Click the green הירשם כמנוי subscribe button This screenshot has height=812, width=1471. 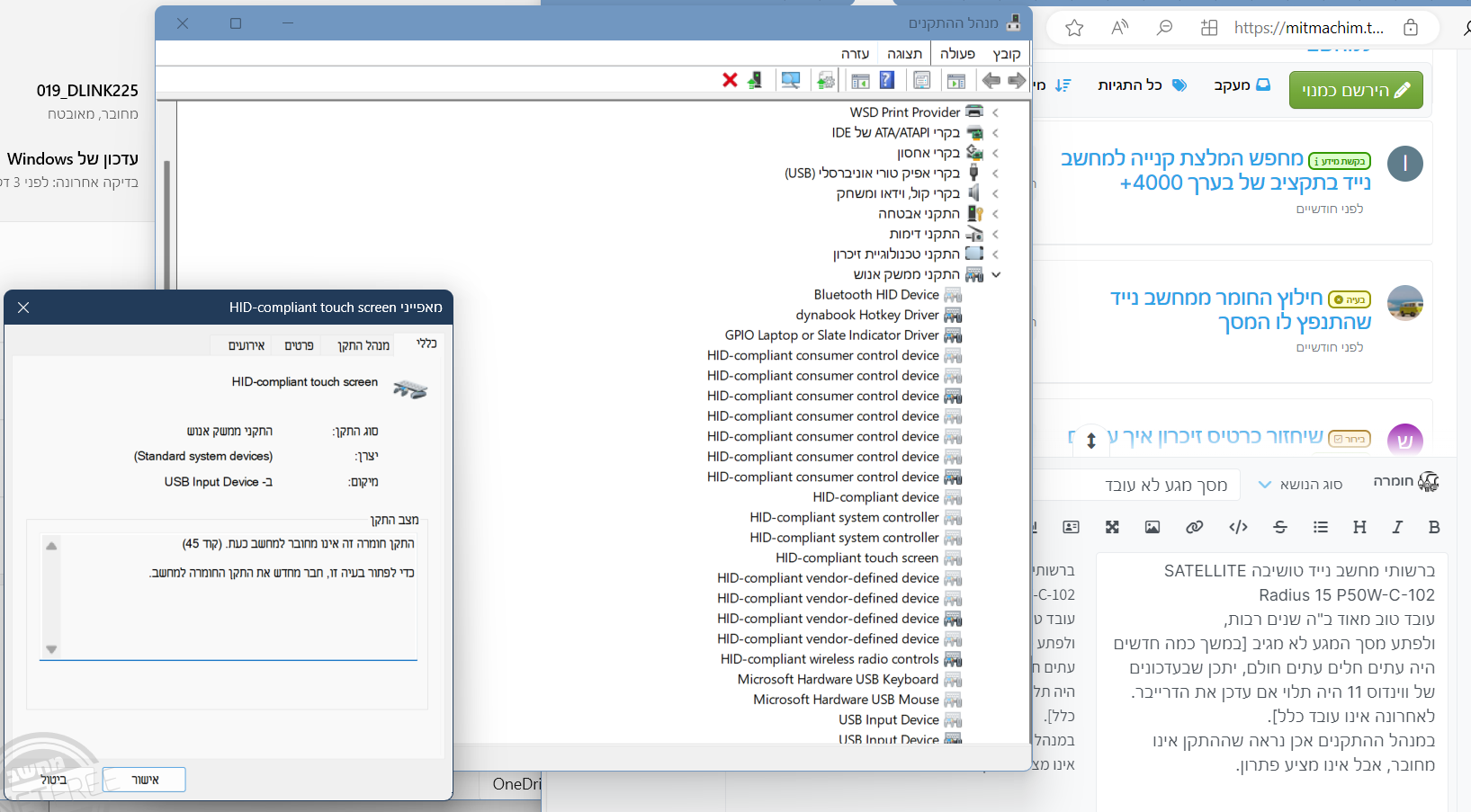(x=1356, y=90)
